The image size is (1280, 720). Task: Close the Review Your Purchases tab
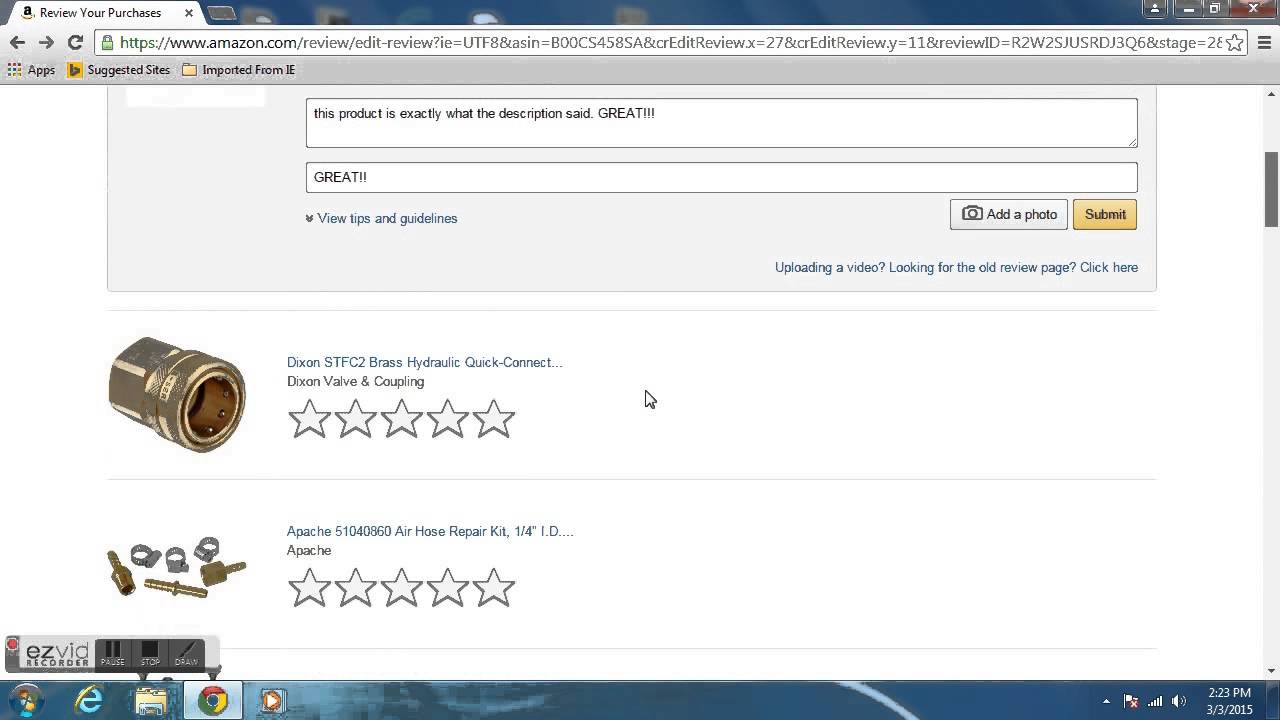pyautogui.click(x=188, y=13)
